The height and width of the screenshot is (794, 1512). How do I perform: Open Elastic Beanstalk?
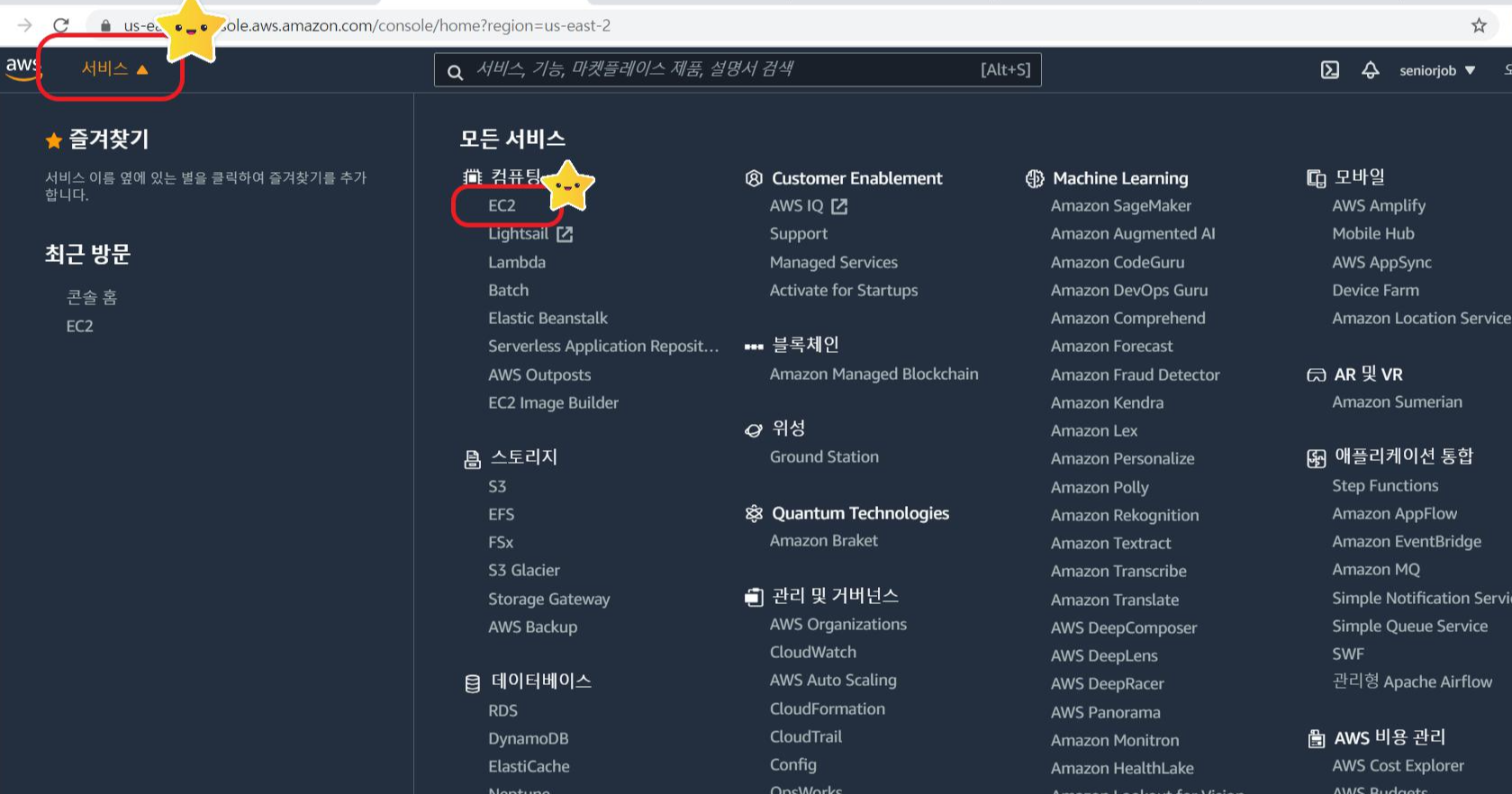point(548,318)
